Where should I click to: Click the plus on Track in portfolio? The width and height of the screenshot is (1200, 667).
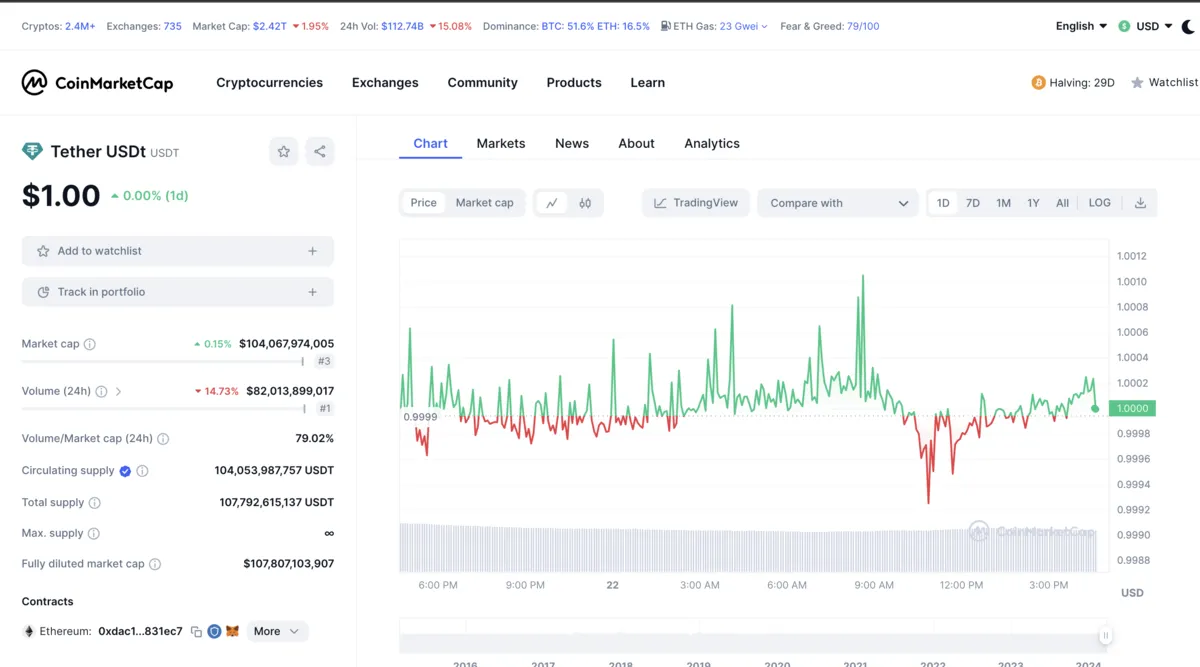[x=313, y=292]
